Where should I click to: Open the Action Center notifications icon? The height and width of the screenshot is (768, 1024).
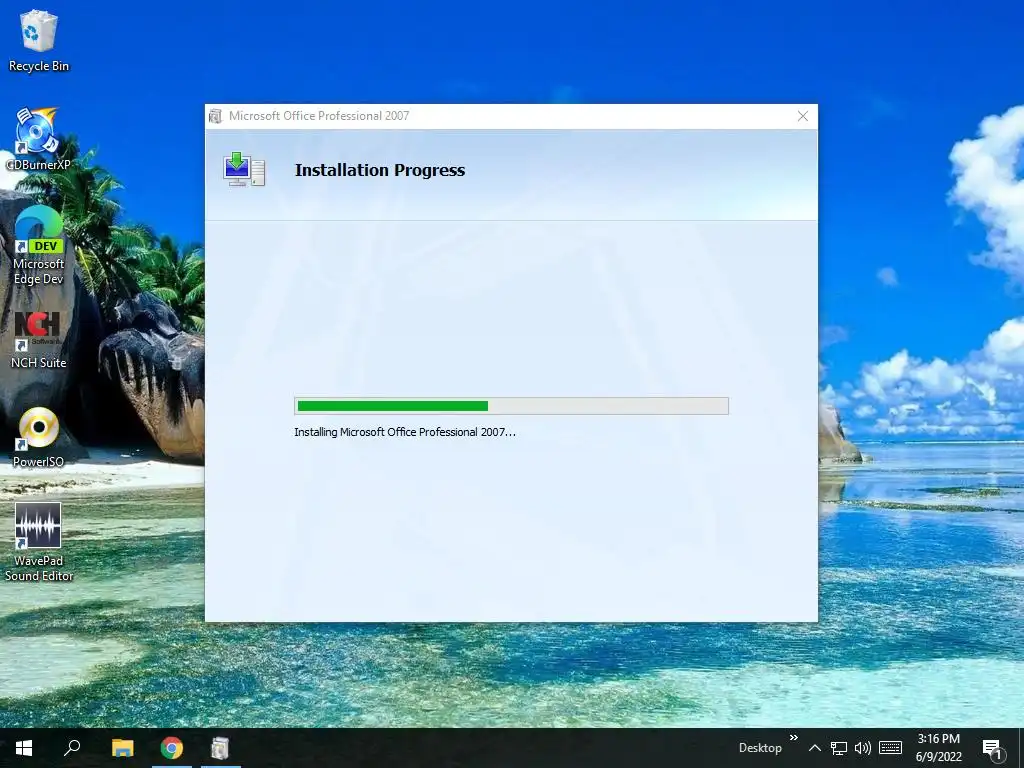(992, 749)
